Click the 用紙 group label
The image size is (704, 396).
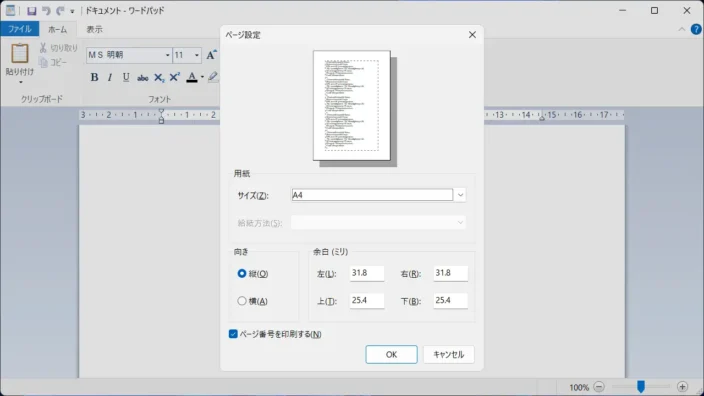(242, 173)
